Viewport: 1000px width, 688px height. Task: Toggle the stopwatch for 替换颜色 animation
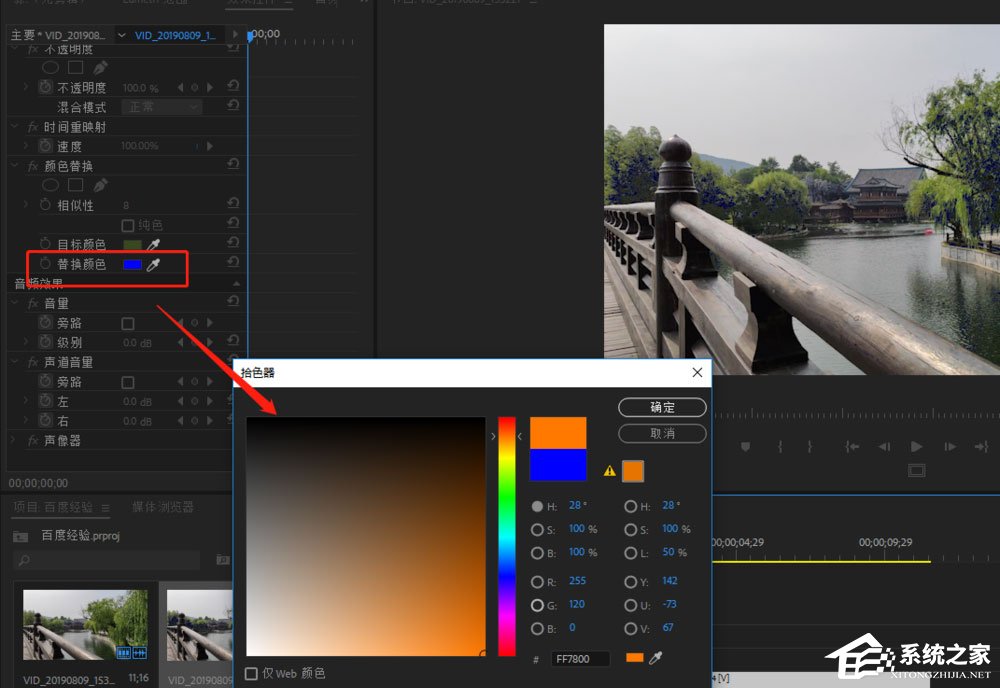(x=45, y=264)
